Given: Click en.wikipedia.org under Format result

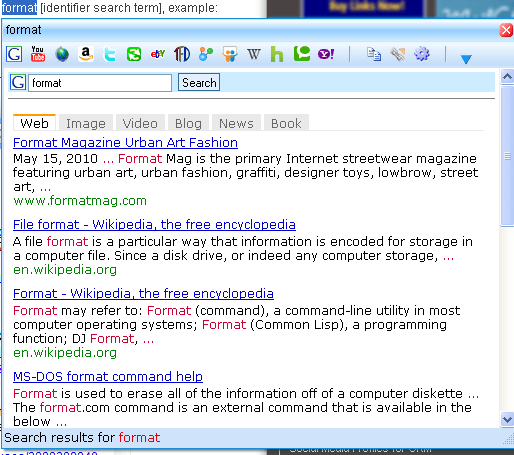Looking at the screenshot, I should (x=65, y=353).
